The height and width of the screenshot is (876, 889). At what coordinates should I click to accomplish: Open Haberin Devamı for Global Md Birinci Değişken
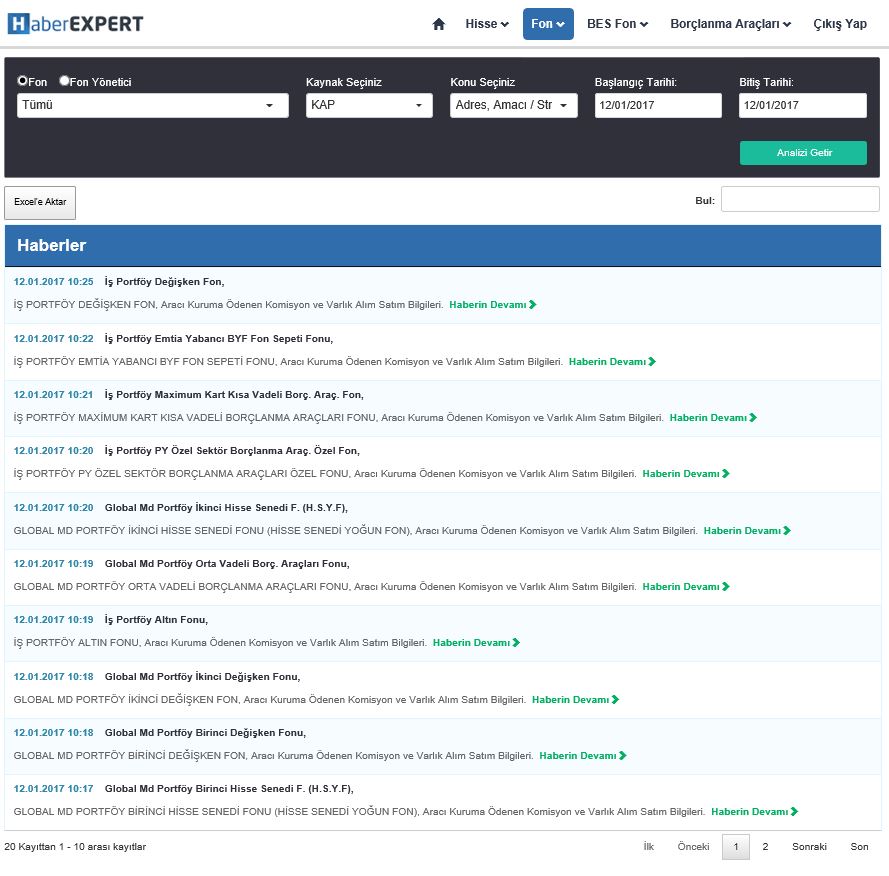pyautogui.click(x=582, y=756)
